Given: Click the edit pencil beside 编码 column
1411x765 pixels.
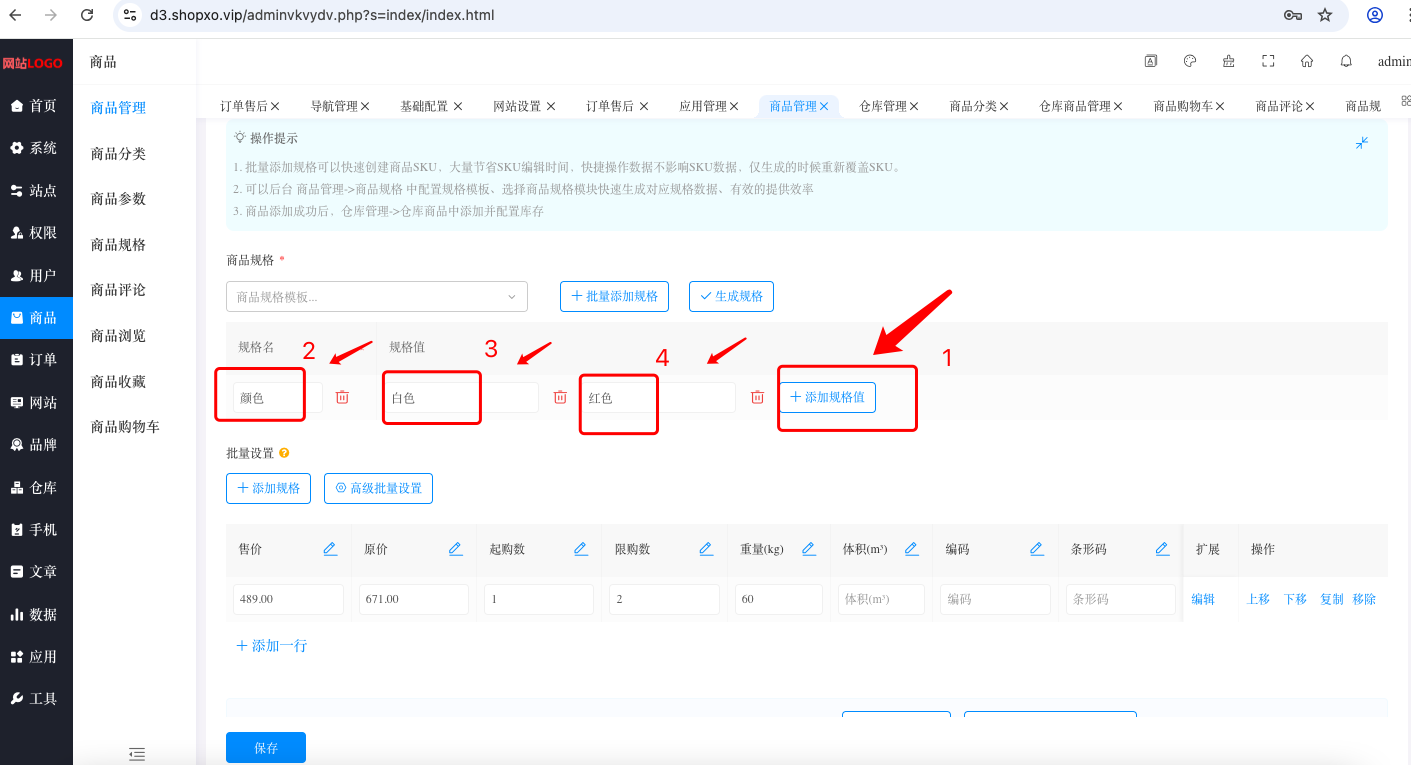Looking at the screenshot, I should point(1037,549).
